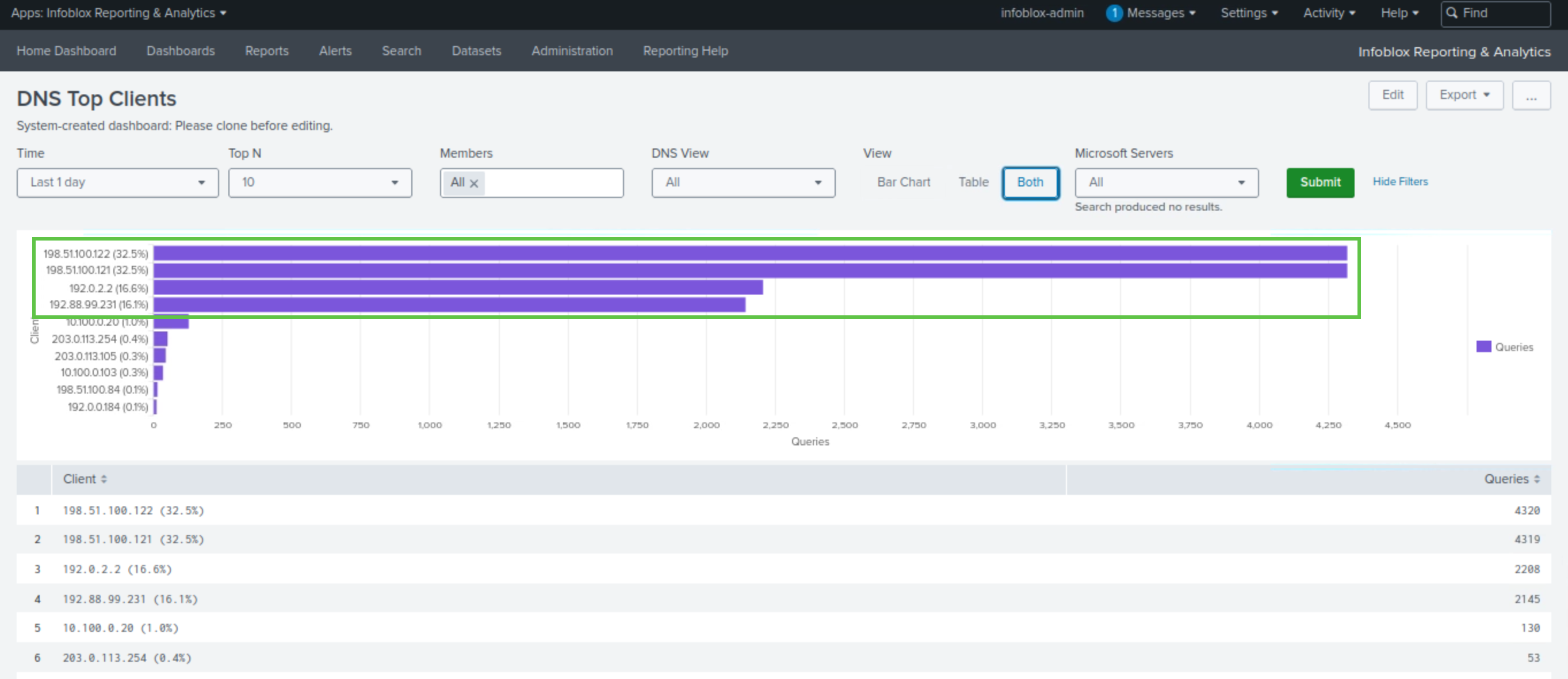Click the Find magnifier search icon
Viewport: 1568px width, 679px height.
click(1452, 13)
